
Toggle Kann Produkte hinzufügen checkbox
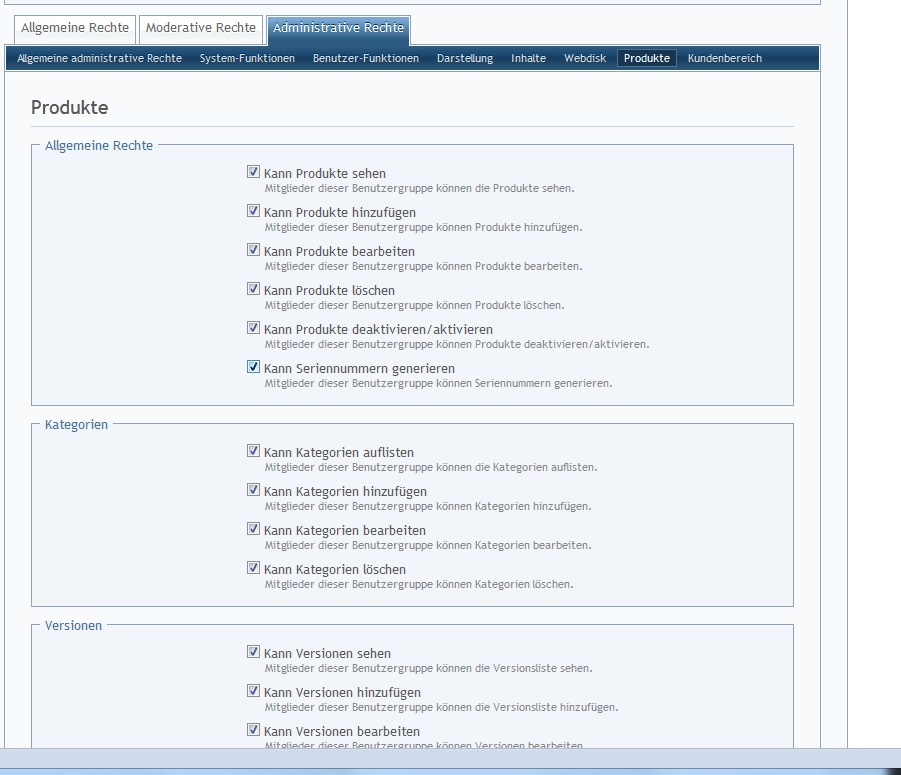(254, 211)
